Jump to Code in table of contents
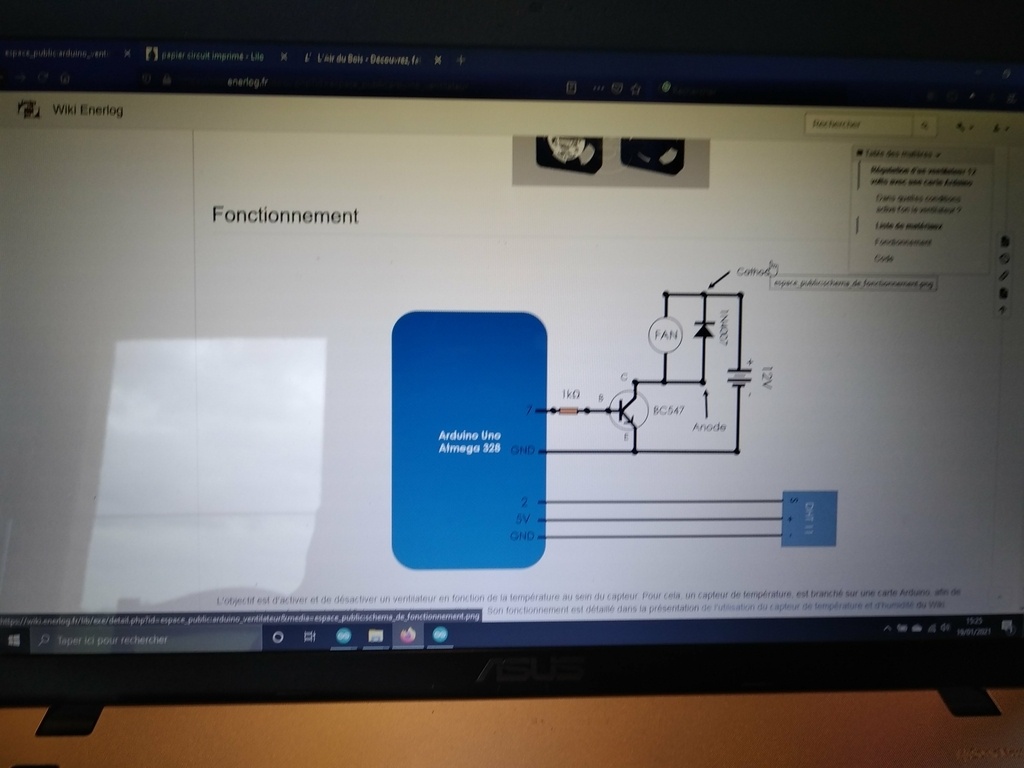1024x768 pixels. 884,259
